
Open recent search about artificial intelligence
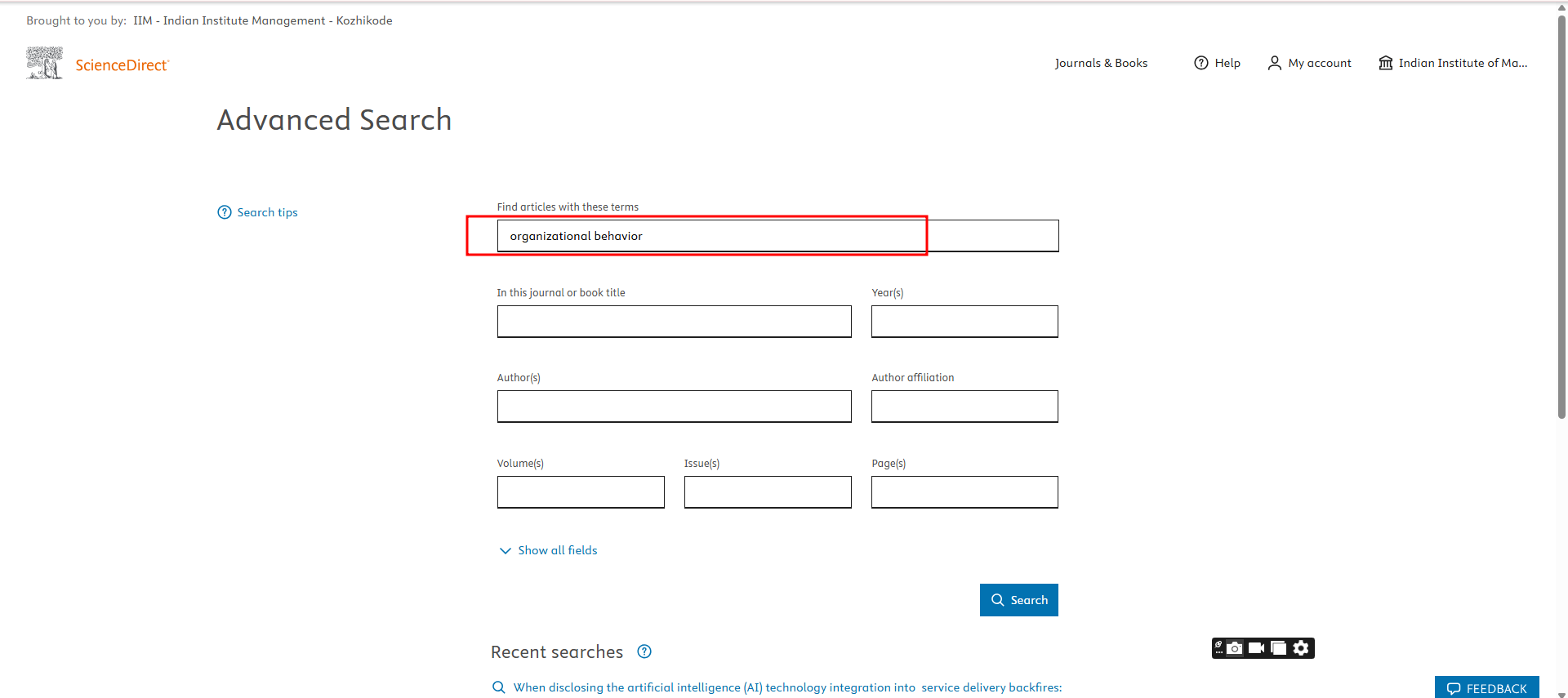[x=786, y=687]
